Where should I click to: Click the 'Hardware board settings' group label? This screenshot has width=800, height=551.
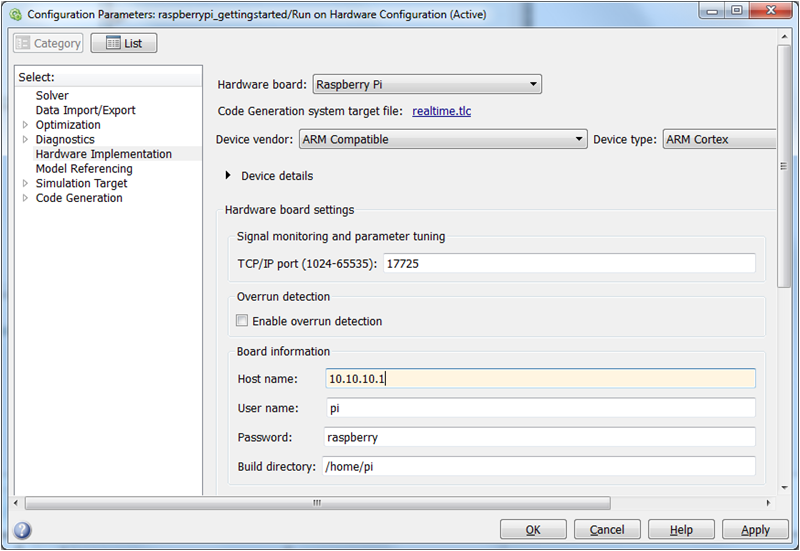click(289, 210)
